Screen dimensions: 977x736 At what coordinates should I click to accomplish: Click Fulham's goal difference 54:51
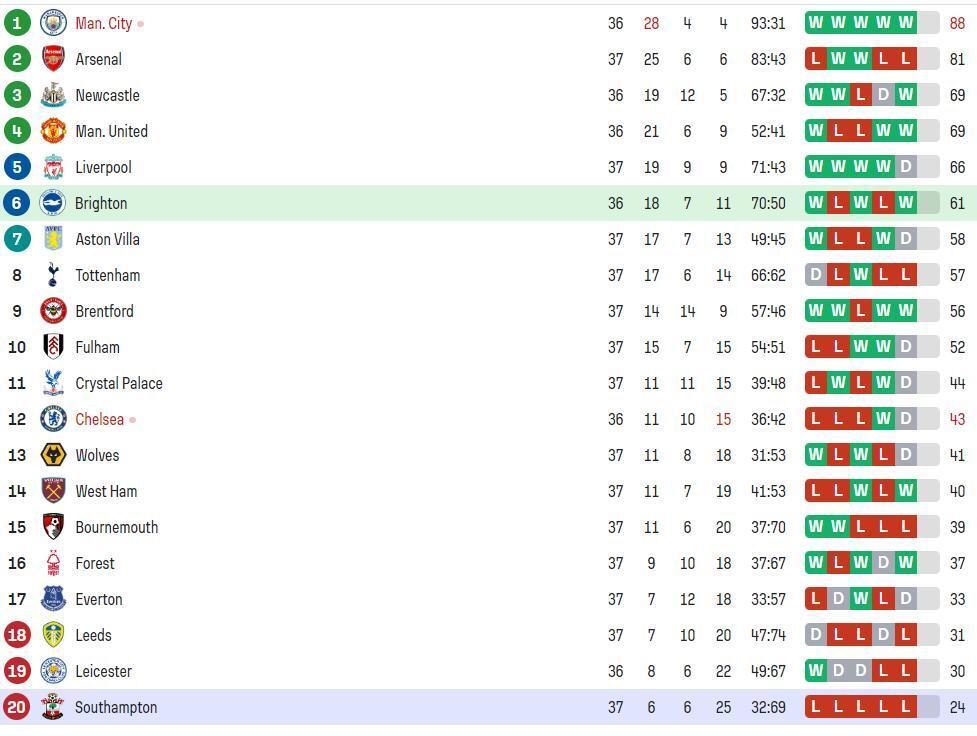pos(768,347)
